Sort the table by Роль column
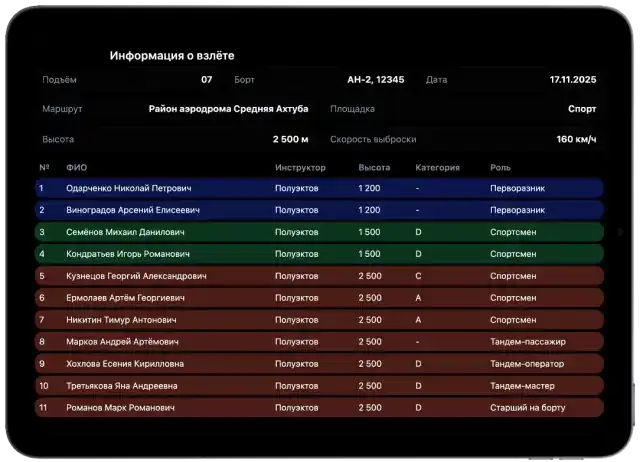The height and width of the screenshot is (462, 640). point(500,167)
